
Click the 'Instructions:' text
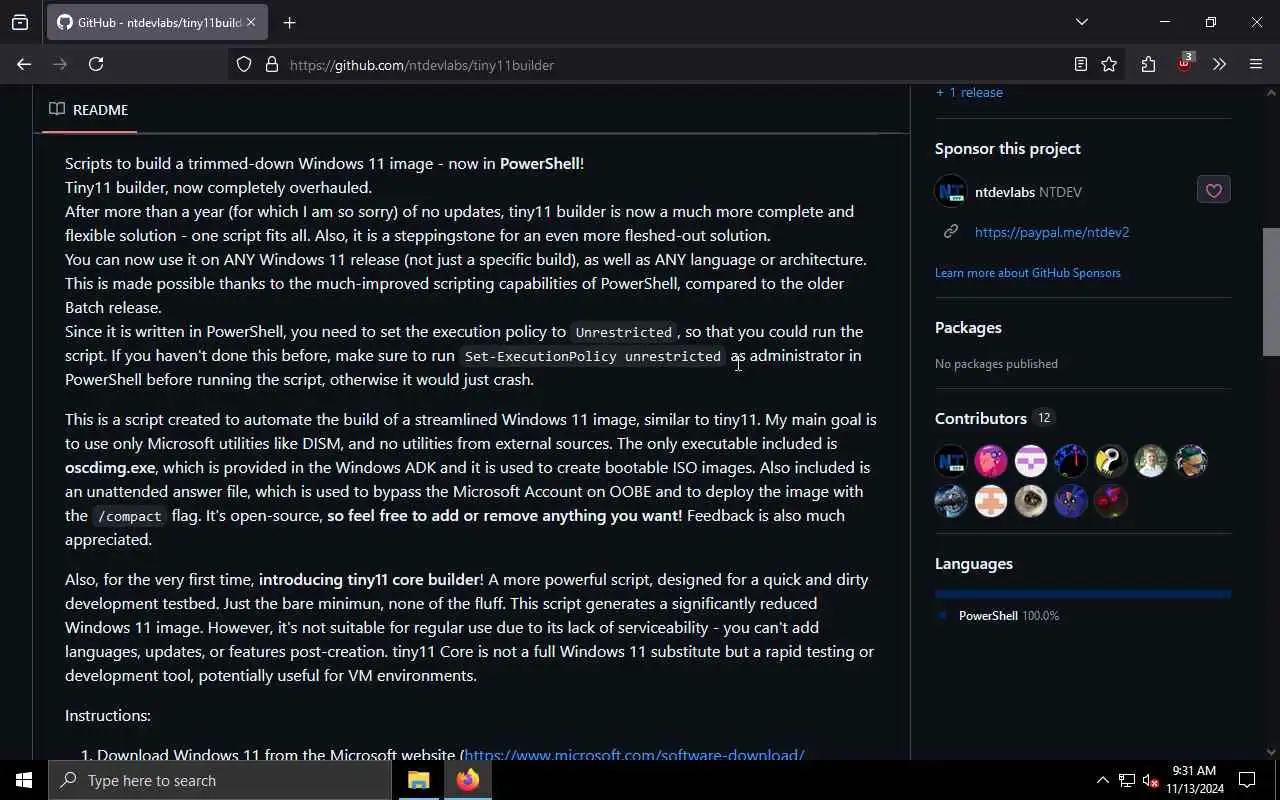pyautogui.click(x=108, y=716)
